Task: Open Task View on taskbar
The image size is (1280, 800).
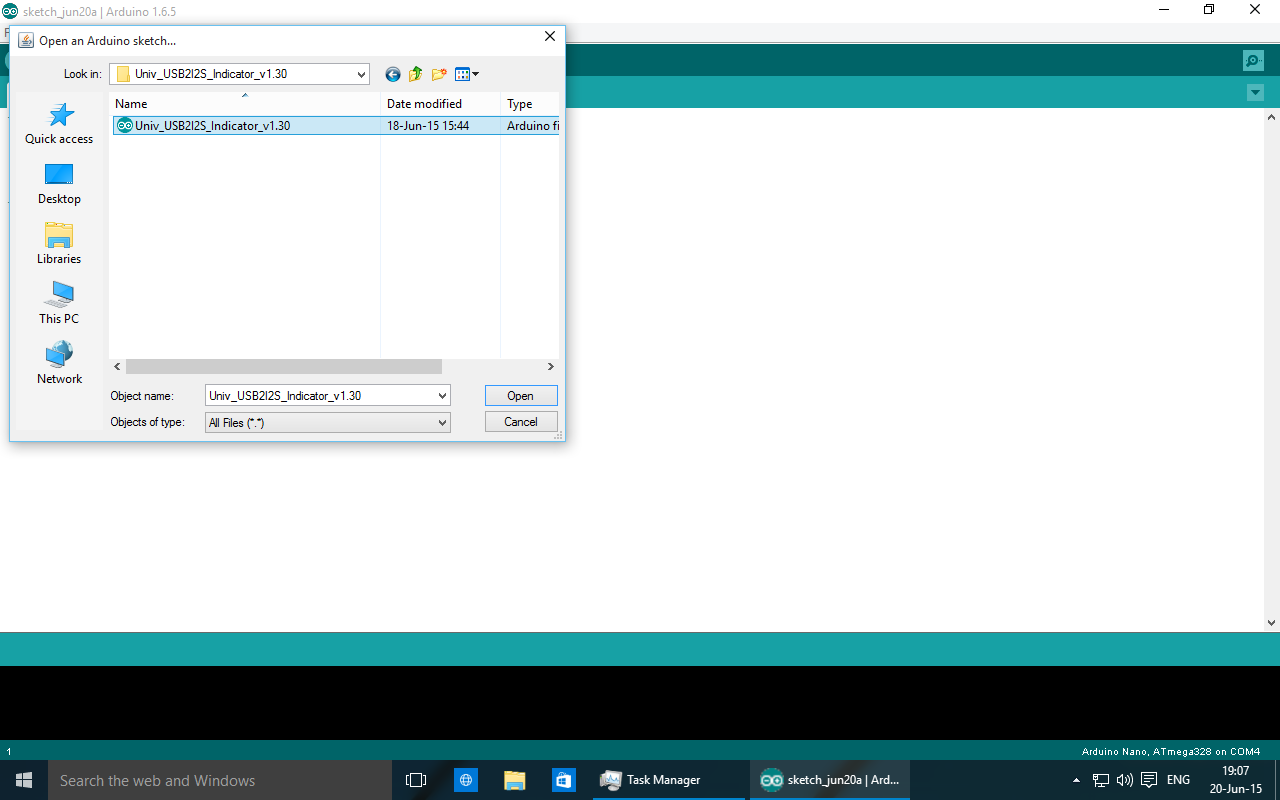Action: (416, 780)
